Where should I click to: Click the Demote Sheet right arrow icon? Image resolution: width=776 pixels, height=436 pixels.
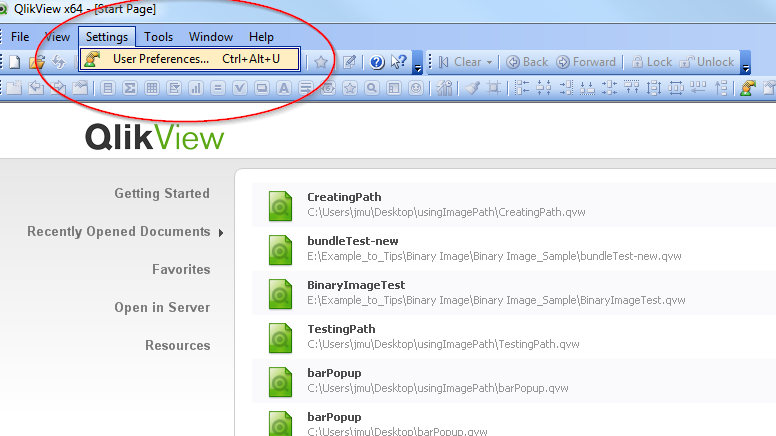pyautogui.click(x=58, y=88)
